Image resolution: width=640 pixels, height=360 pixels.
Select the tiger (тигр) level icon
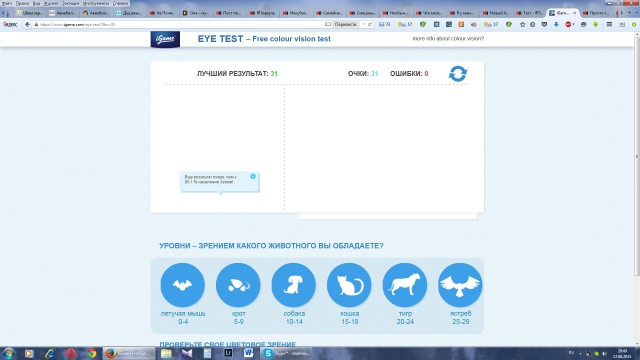[x=404, y=285]
